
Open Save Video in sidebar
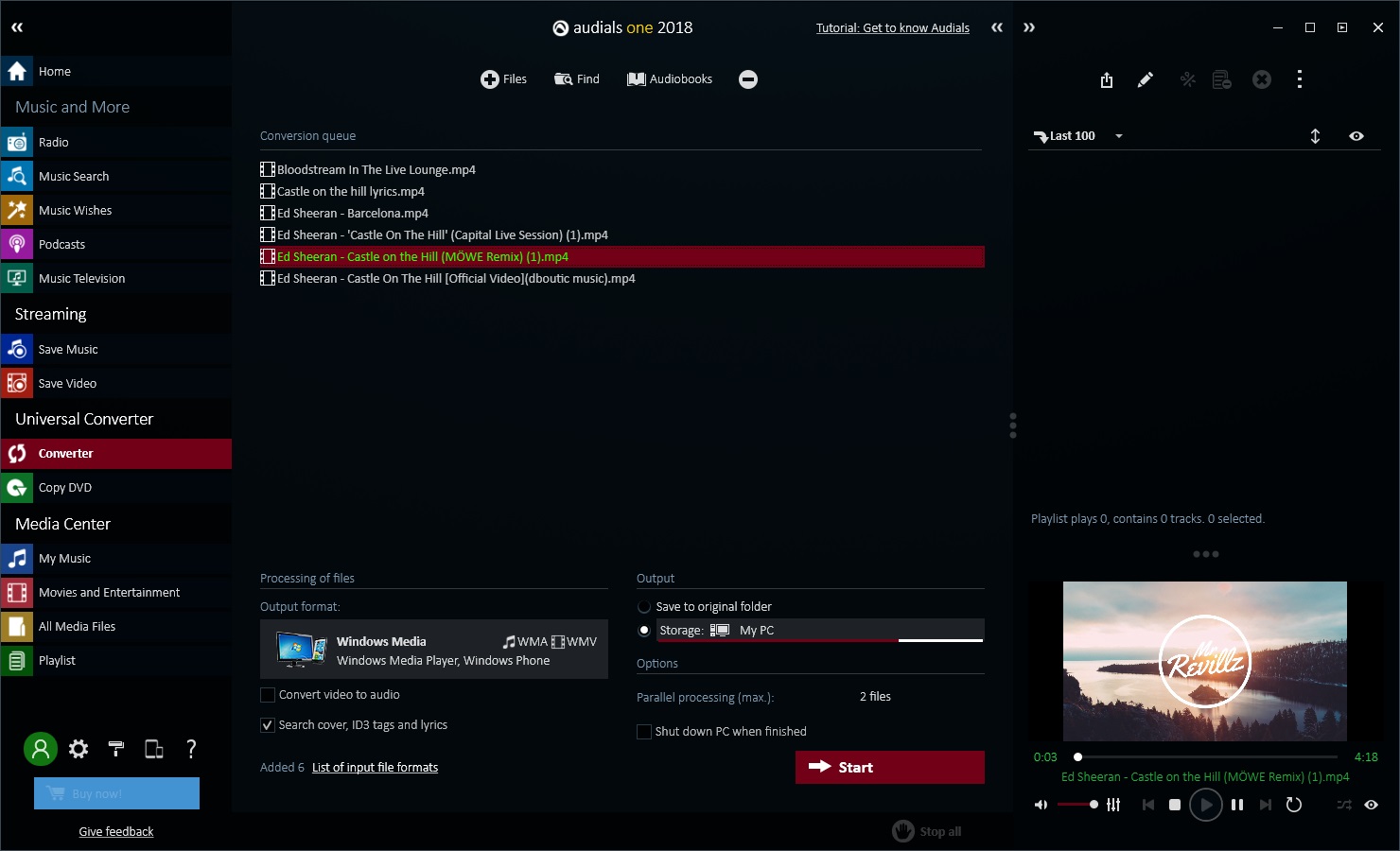tap(115, 384)
